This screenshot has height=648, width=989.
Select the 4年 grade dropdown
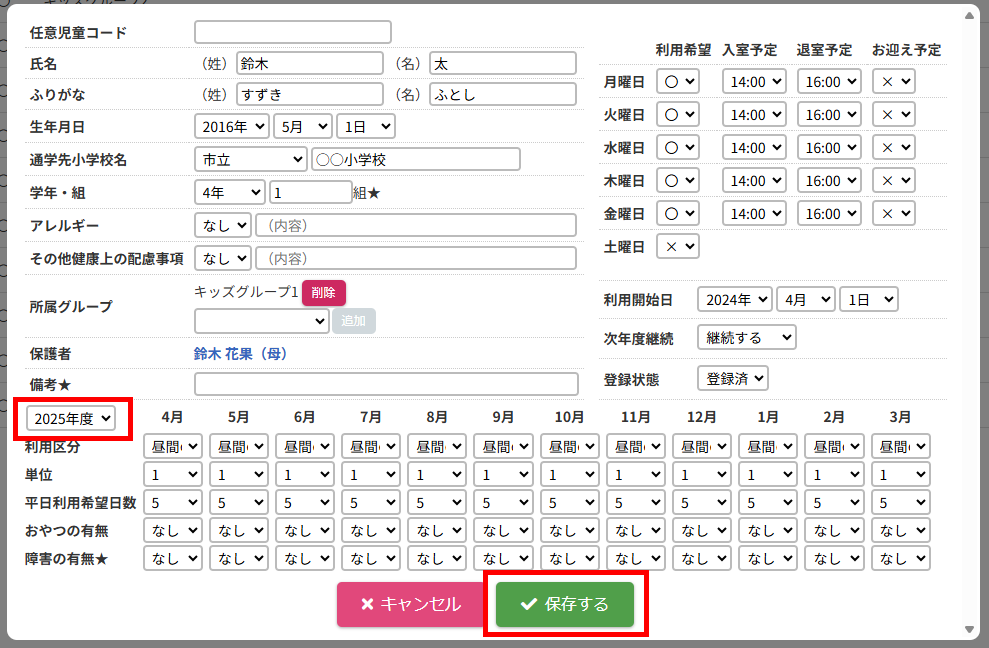point(229,192)
